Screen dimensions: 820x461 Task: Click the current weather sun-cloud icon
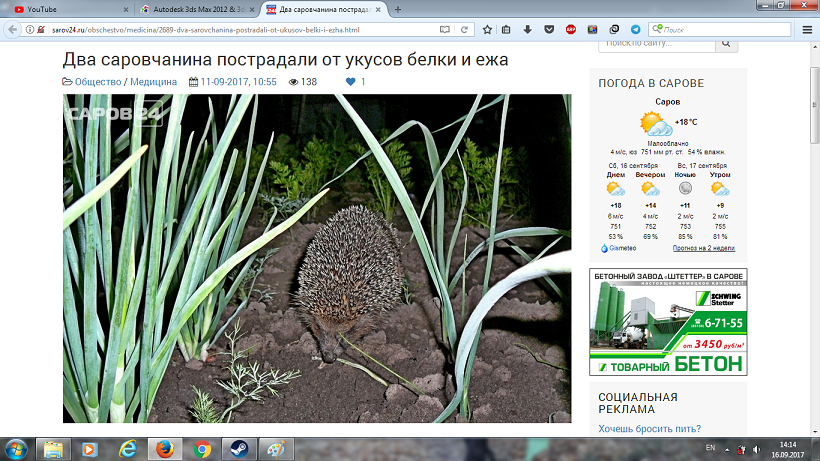coord(656,124)
